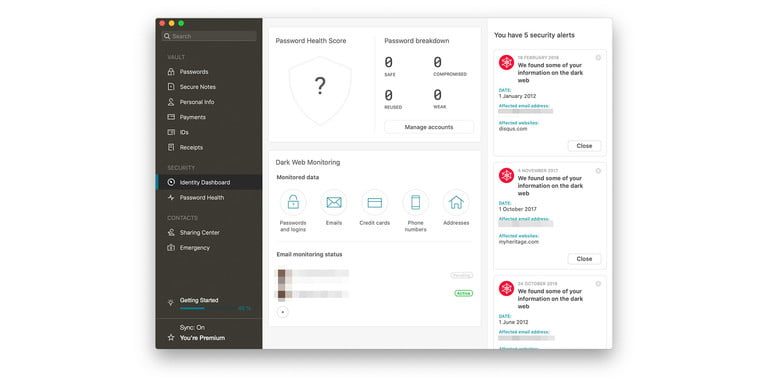Open Secure Notes section

point(209,87)
